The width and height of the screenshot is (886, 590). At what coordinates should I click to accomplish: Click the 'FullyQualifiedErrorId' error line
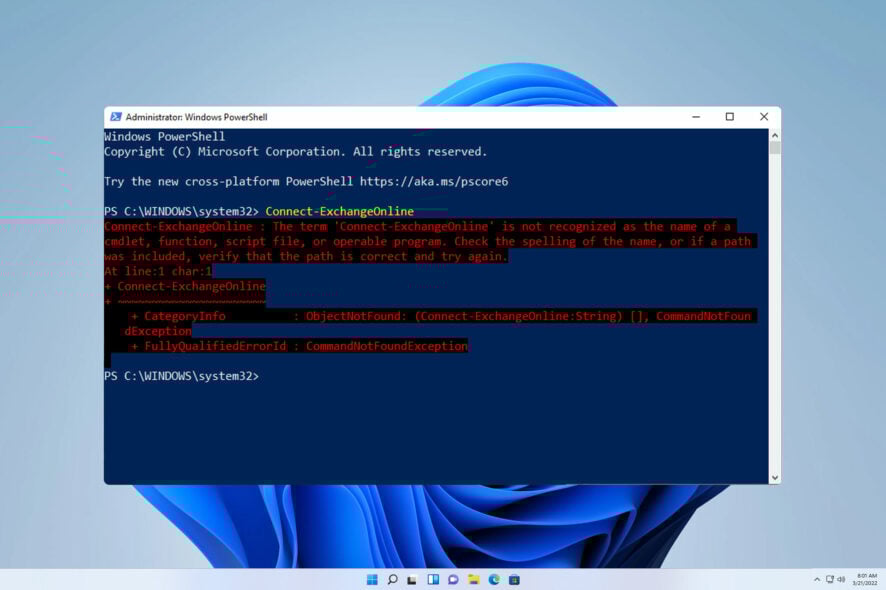click(x=299, y=346)
